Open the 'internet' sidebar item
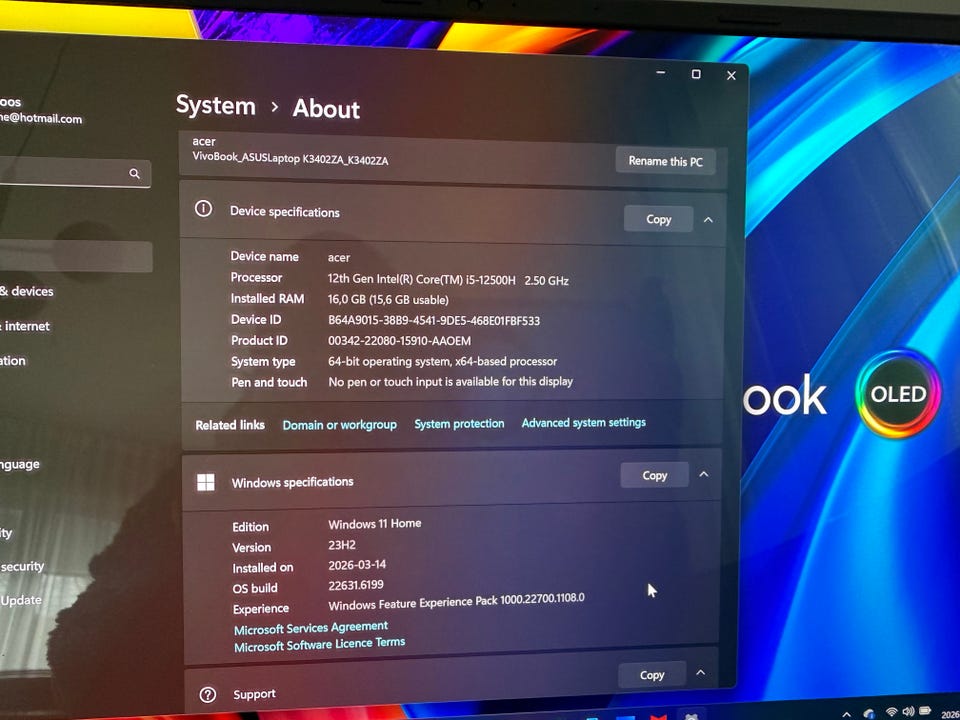This screenshot has height=720, width=960. [x=26, y=326]
